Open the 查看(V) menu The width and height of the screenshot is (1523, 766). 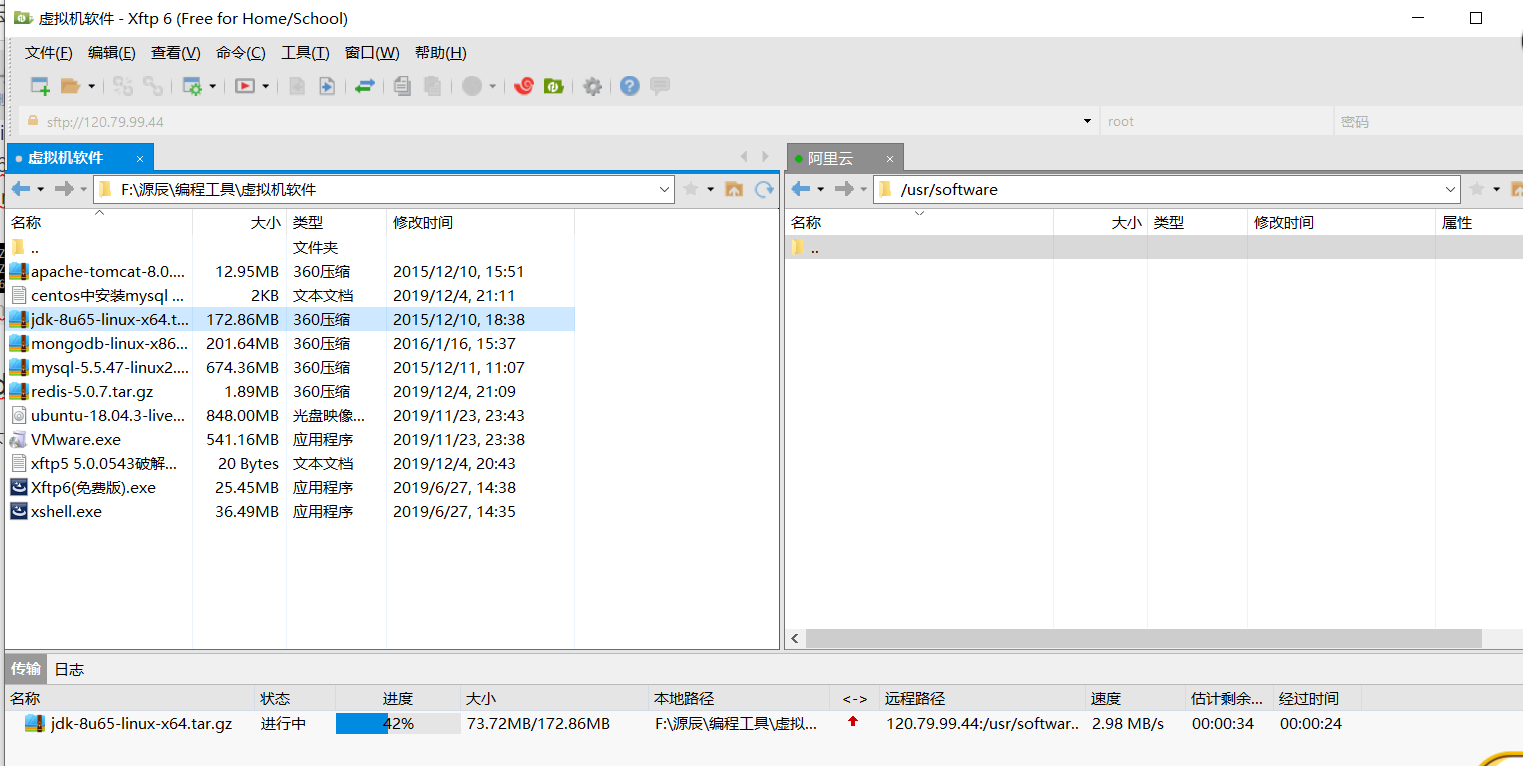[175, 53]
